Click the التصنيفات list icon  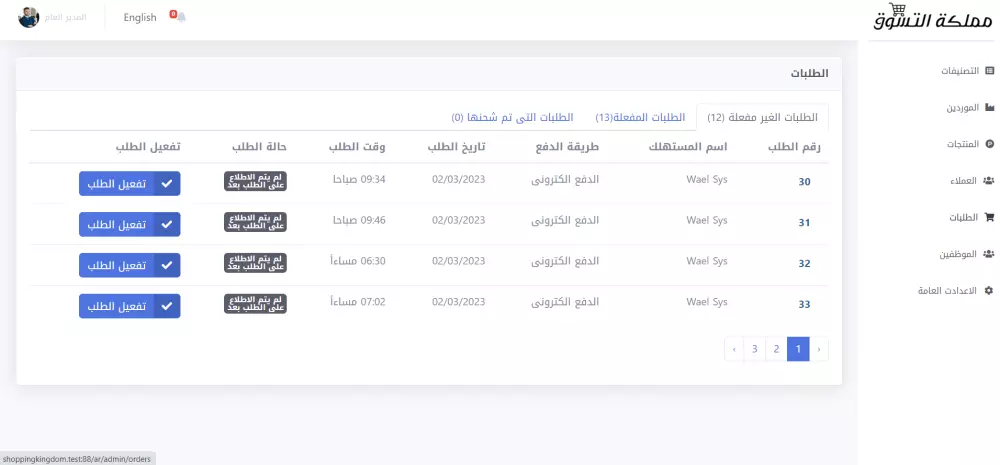coord(989,70)
